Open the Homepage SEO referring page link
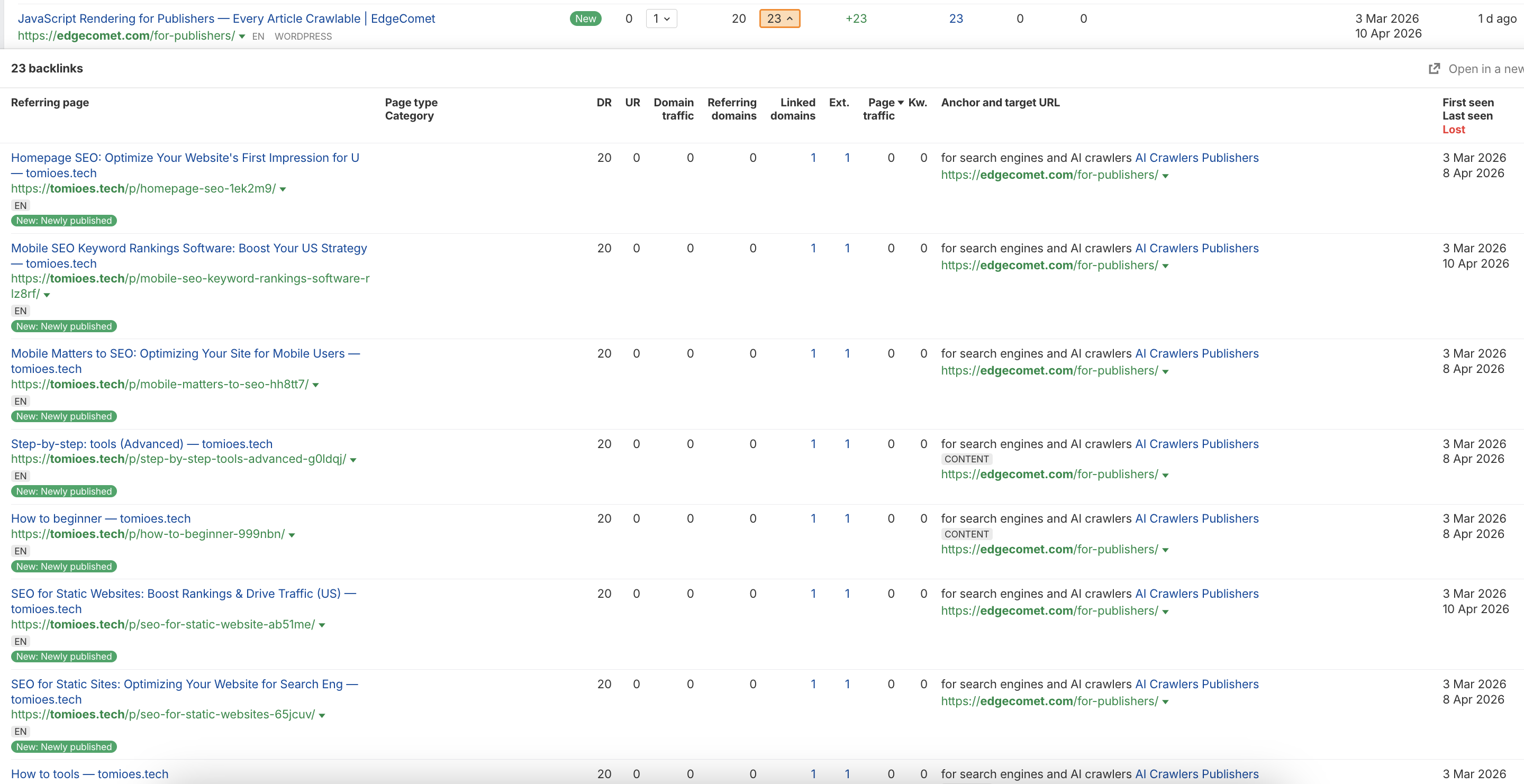This screenshot has width=1524, height=784. (x=185, y=158)
